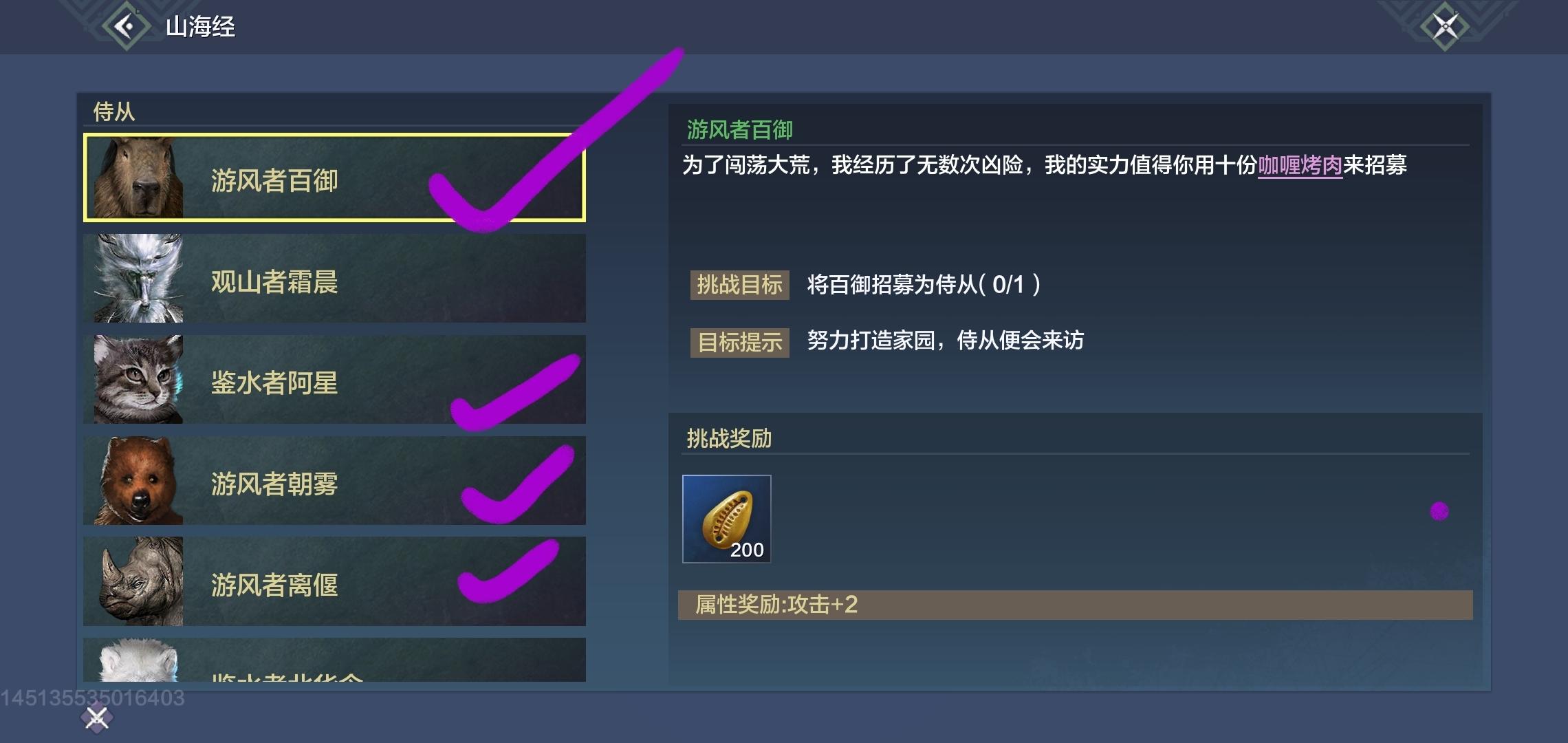
Task: Select the bear portrait of 游风者朝雾
Action: 138,480
